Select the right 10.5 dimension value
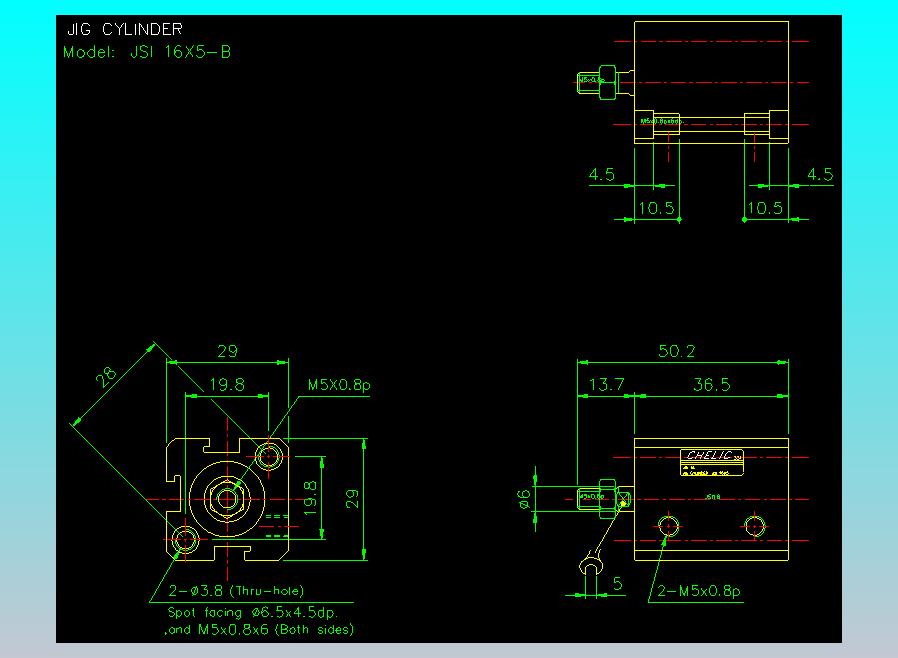This screenshot has width=898, height=658. click(x=765, y=208)
